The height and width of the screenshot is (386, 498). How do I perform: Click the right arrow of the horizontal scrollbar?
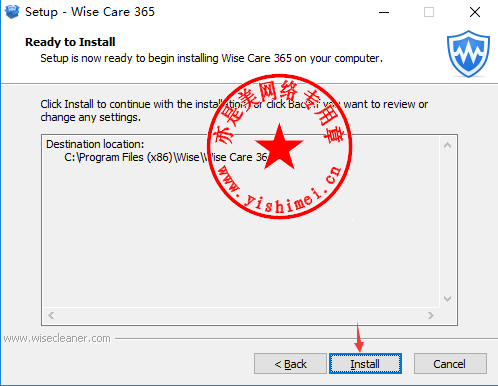[431, 315]
